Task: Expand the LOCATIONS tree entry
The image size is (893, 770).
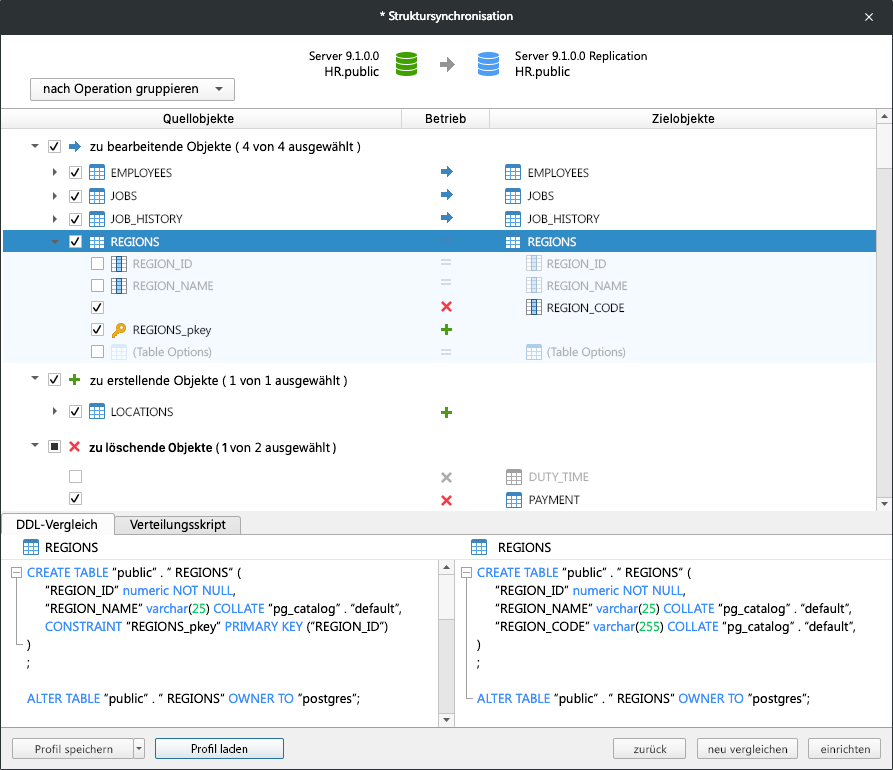Action: [x=56, y=411]
